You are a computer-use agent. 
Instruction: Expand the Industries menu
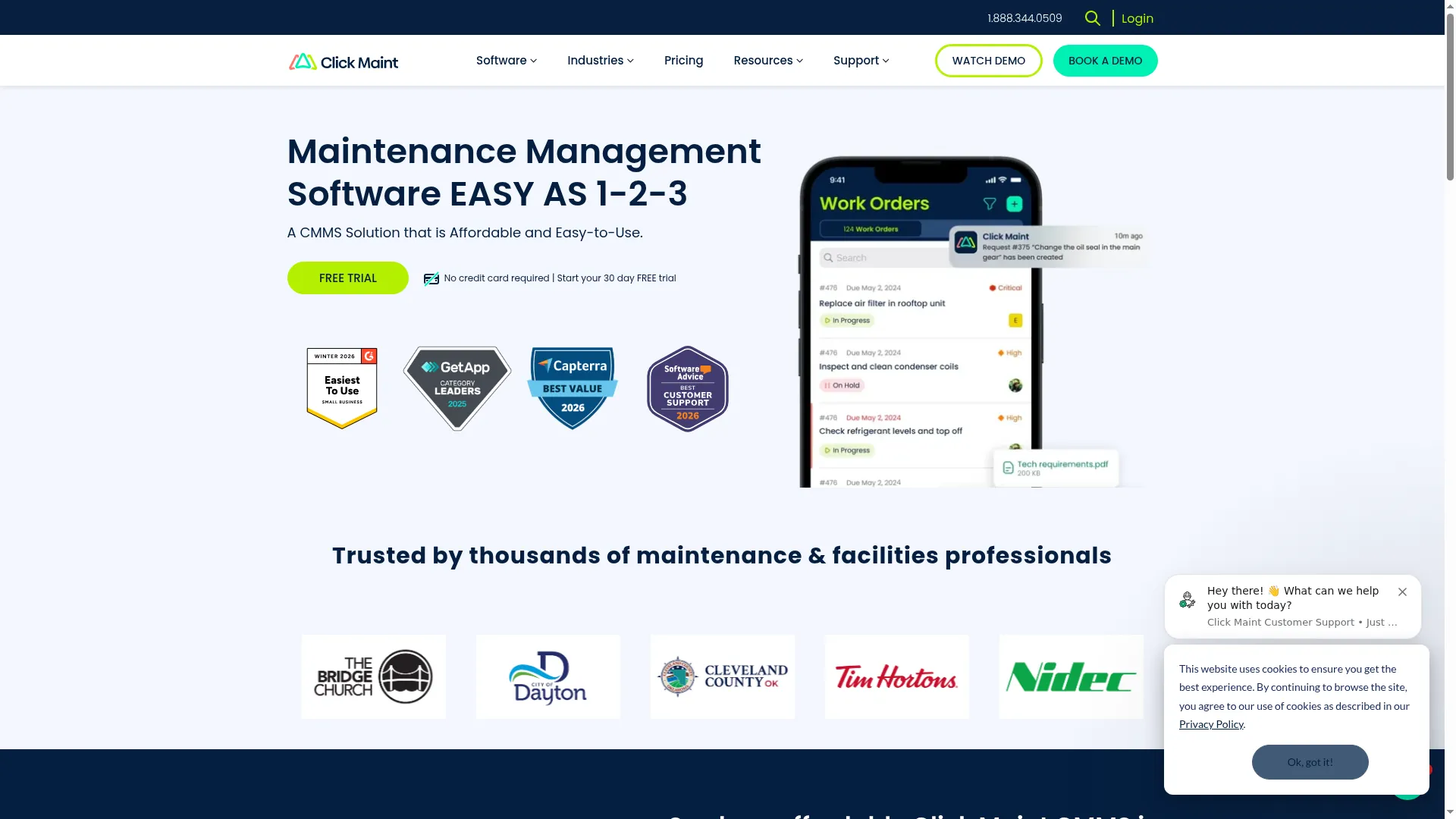(601, 61)
